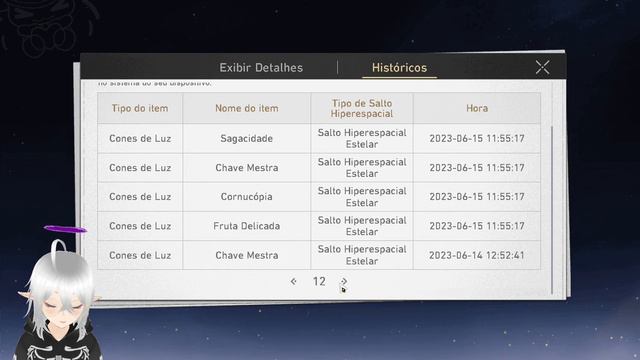Select the Sagacidade item name cell

247,138
